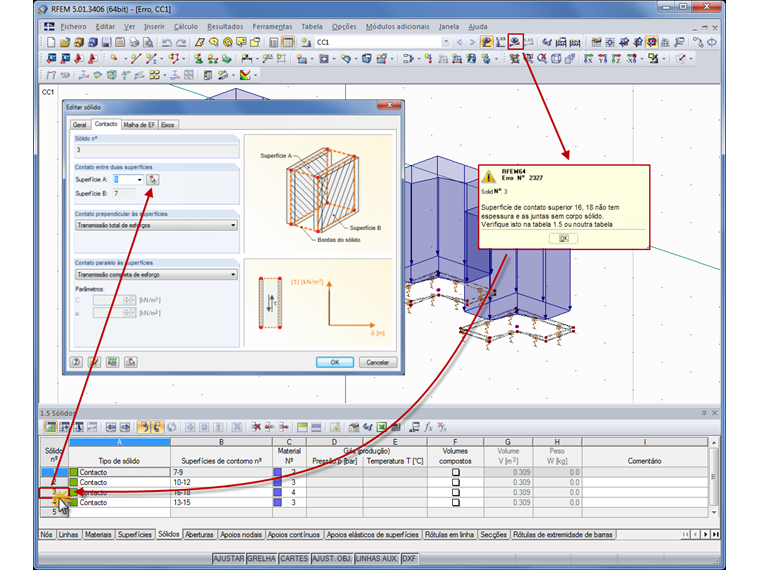Open the Superfície A dropdown
Viewport: 760px width, 570px height.
click(140, 180)
